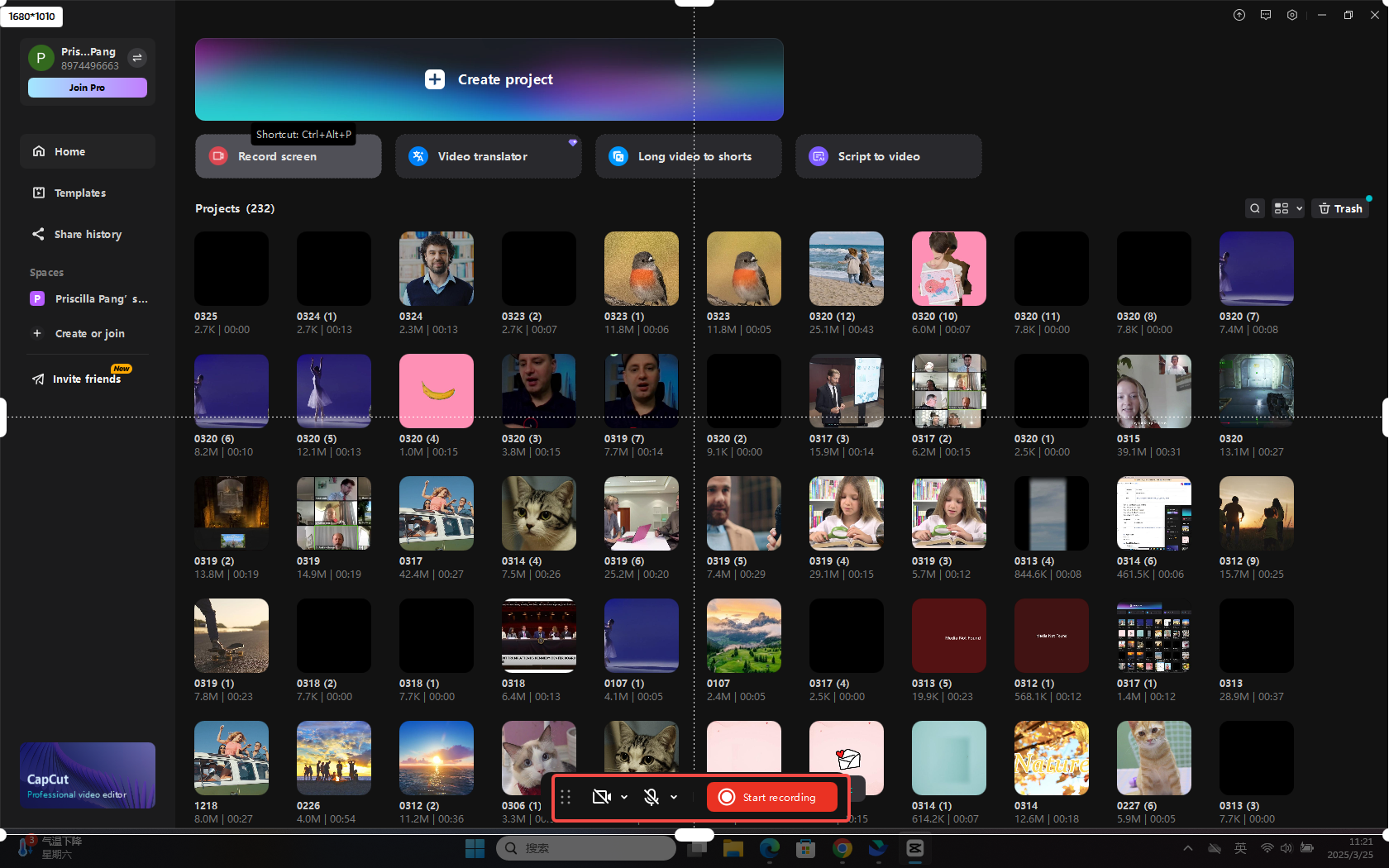Open Google Chrome from the taskbar
The image size is (1389, 868).
[842, 848]
